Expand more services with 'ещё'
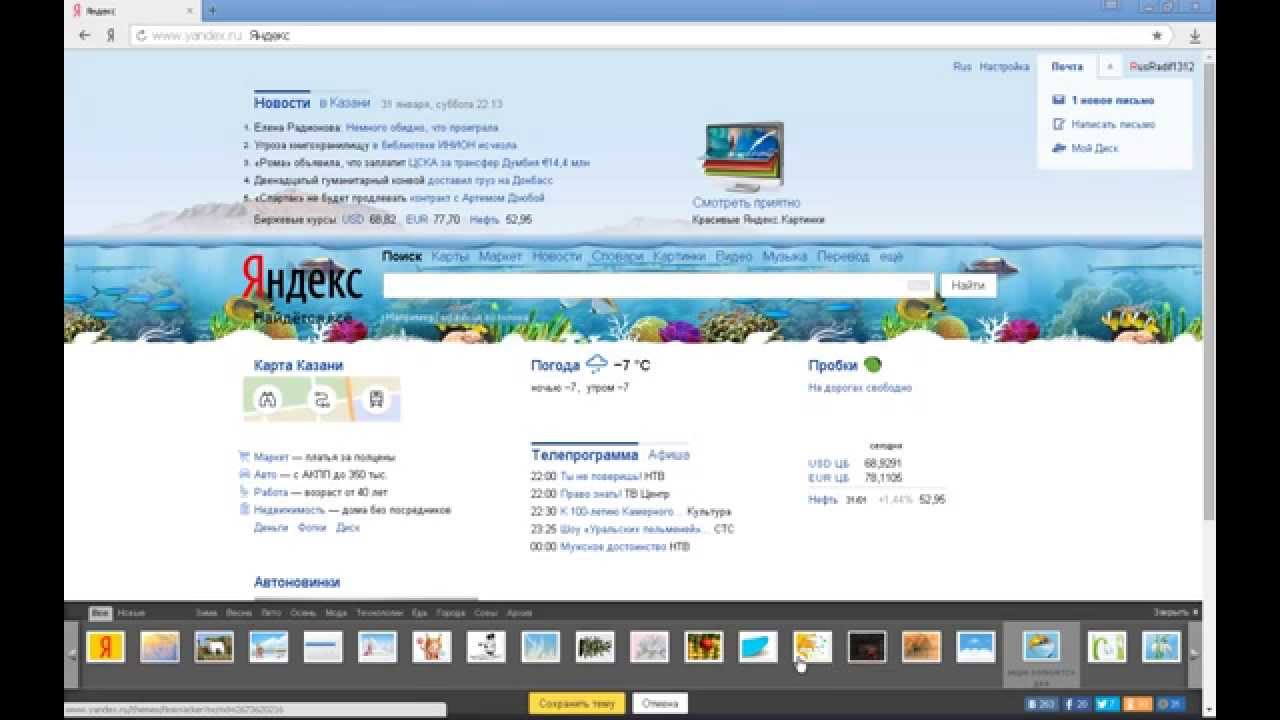The image size is (1280, 720). 891,257
